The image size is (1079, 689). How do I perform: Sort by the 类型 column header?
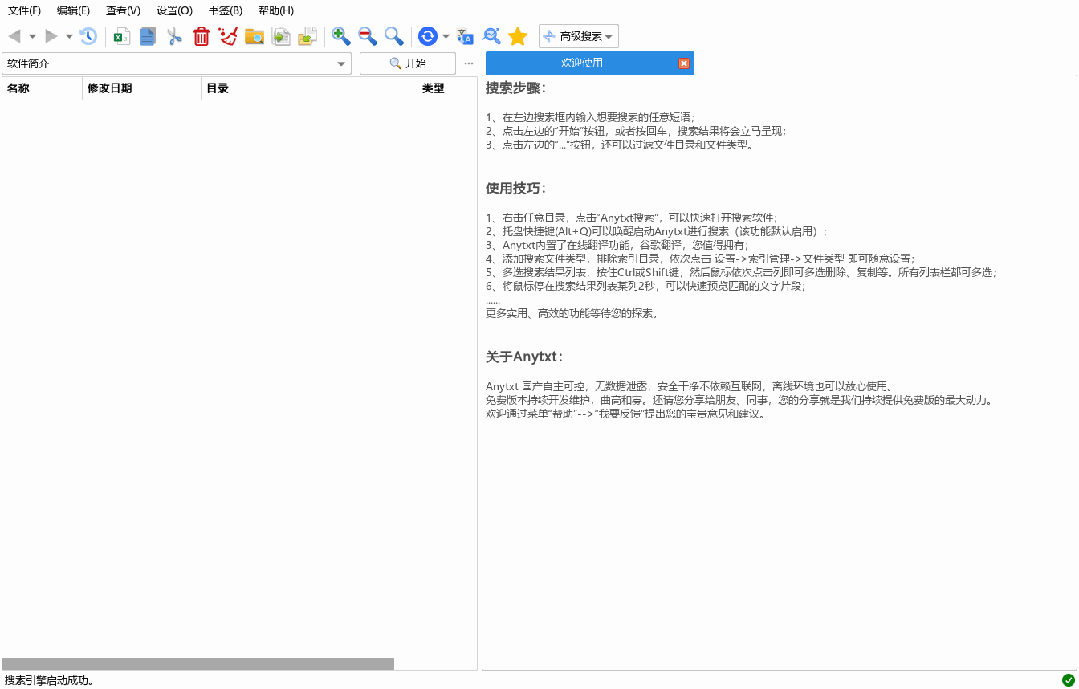tap(433, 88)
